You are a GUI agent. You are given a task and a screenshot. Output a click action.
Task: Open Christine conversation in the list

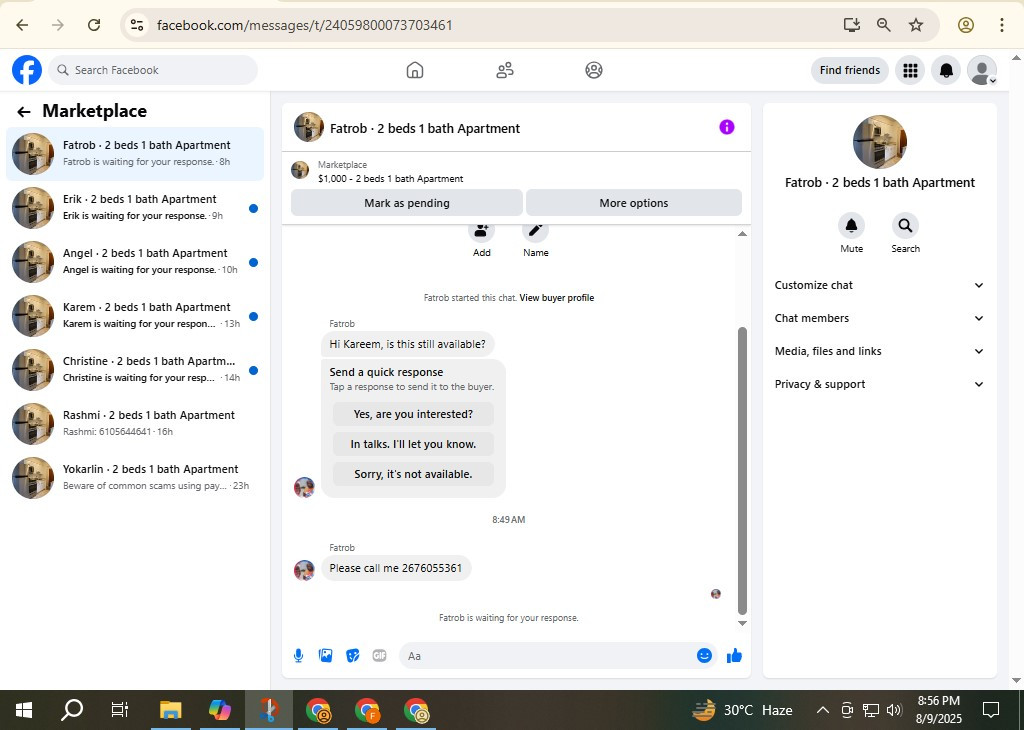coord(135,370)
